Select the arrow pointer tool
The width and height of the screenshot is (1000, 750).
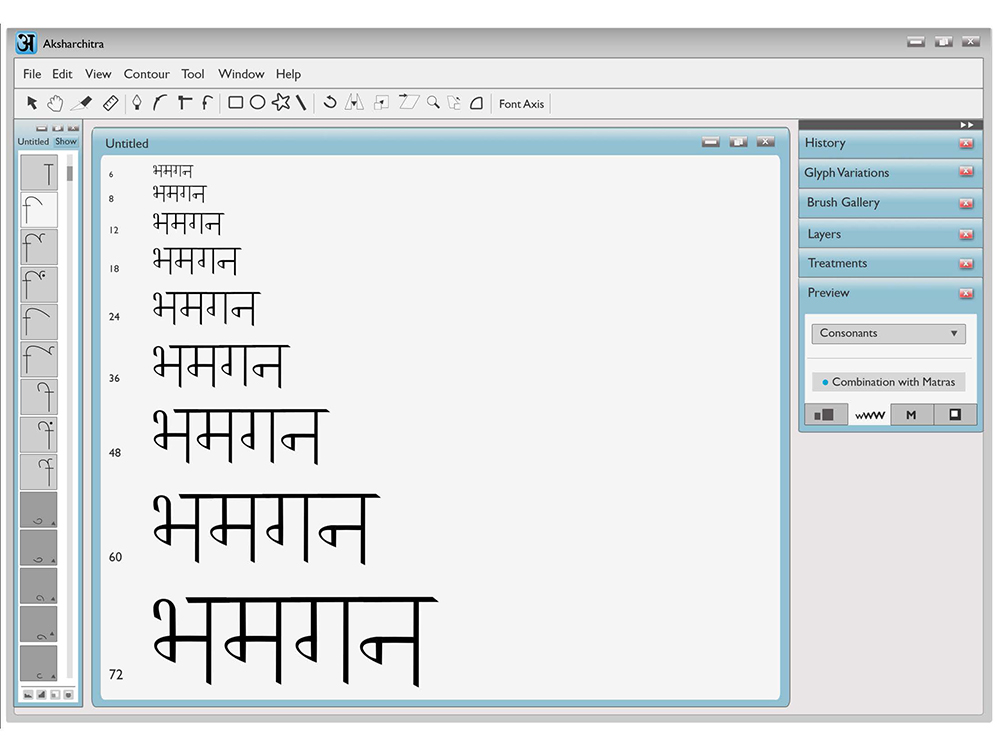32,103
